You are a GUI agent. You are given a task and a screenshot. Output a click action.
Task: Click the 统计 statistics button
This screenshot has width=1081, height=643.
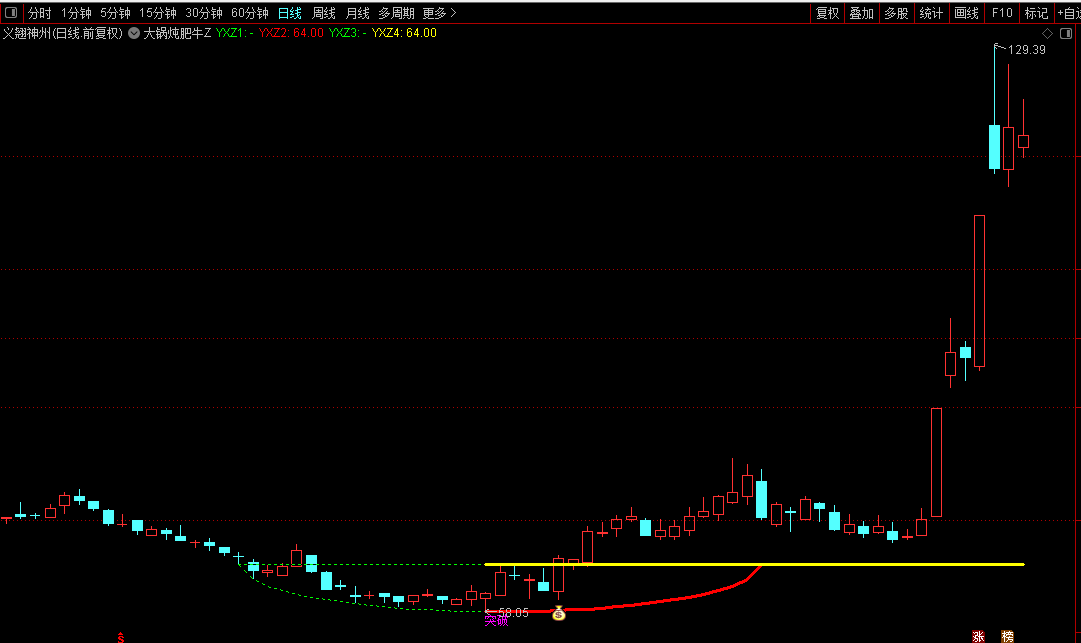pyautogui.click(x=931, y=13)
